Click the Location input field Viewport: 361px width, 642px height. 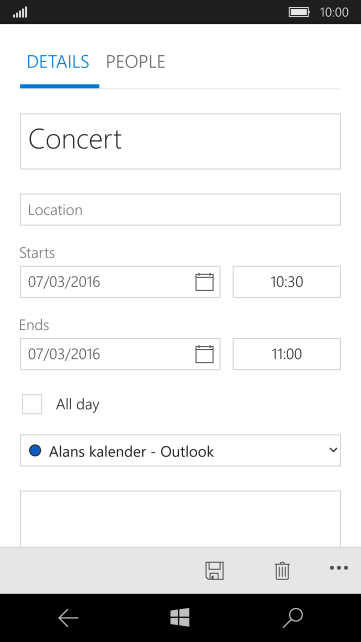180,210
